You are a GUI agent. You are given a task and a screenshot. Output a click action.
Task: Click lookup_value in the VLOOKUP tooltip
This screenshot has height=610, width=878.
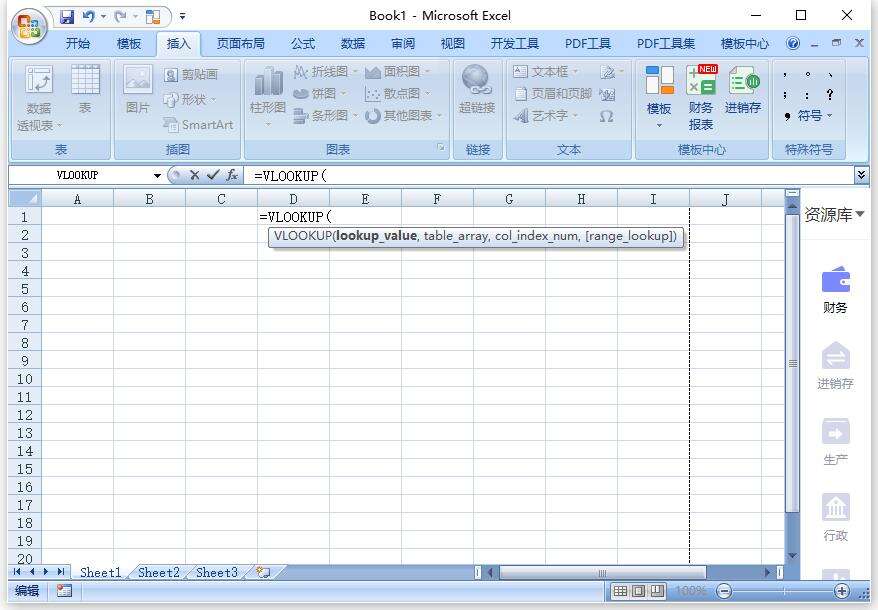point(376,236)
